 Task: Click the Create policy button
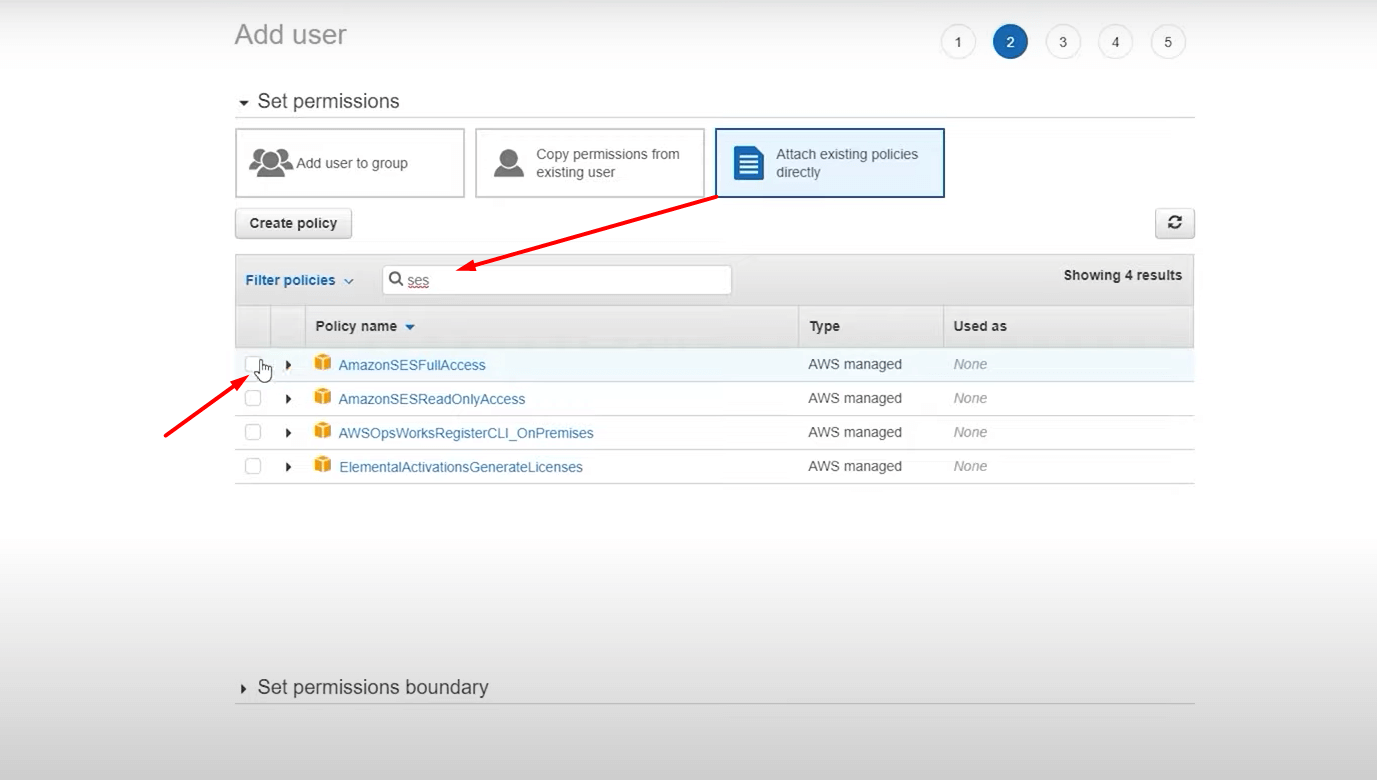293,223
